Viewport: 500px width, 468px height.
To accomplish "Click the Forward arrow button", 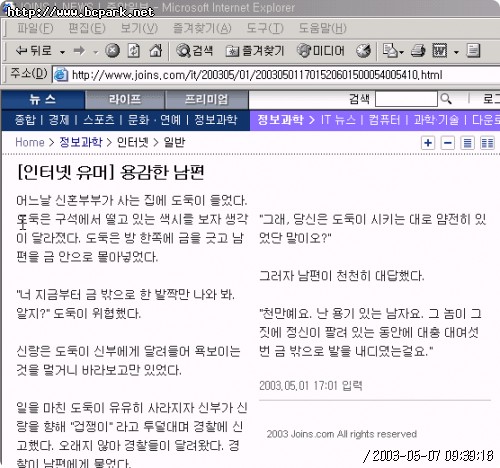I will point(79,51).
